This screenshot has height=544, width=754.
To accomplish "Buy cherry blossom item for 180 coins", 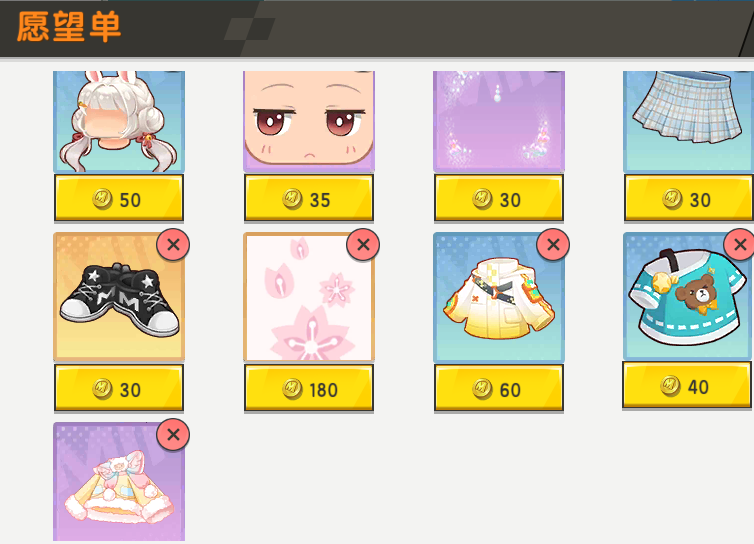I will point(309,388).
